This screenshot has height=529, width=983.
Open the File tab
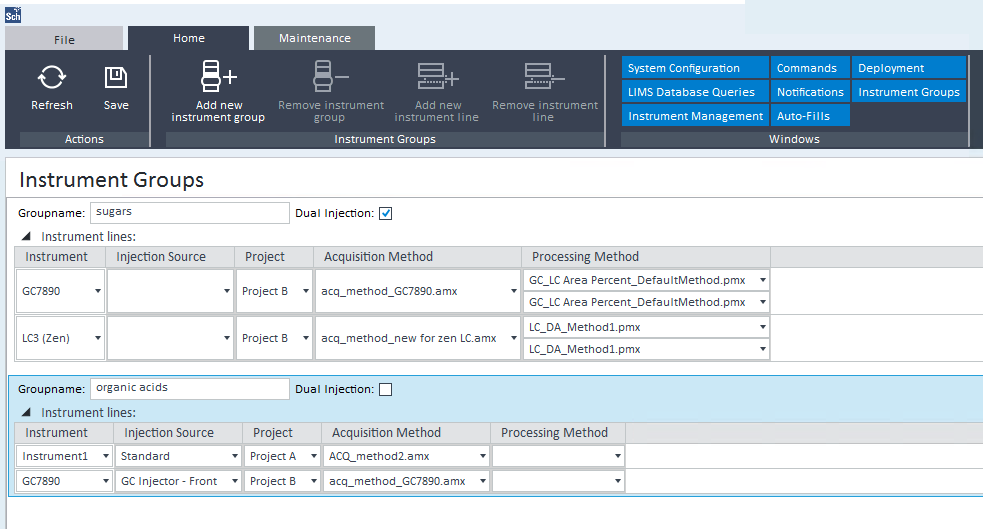64,40
